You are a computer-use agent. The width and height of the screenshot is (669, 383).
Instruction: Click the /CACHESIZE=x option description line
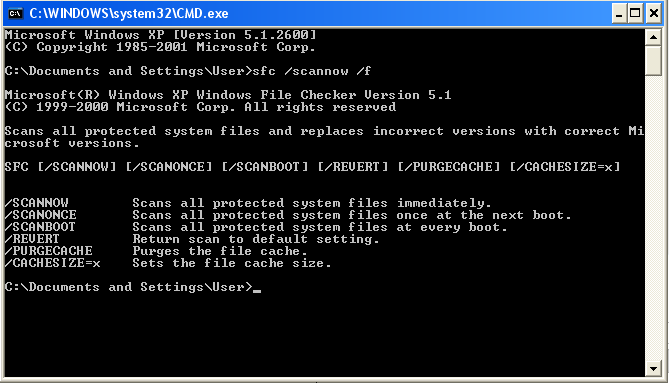(x=168, y=262)
